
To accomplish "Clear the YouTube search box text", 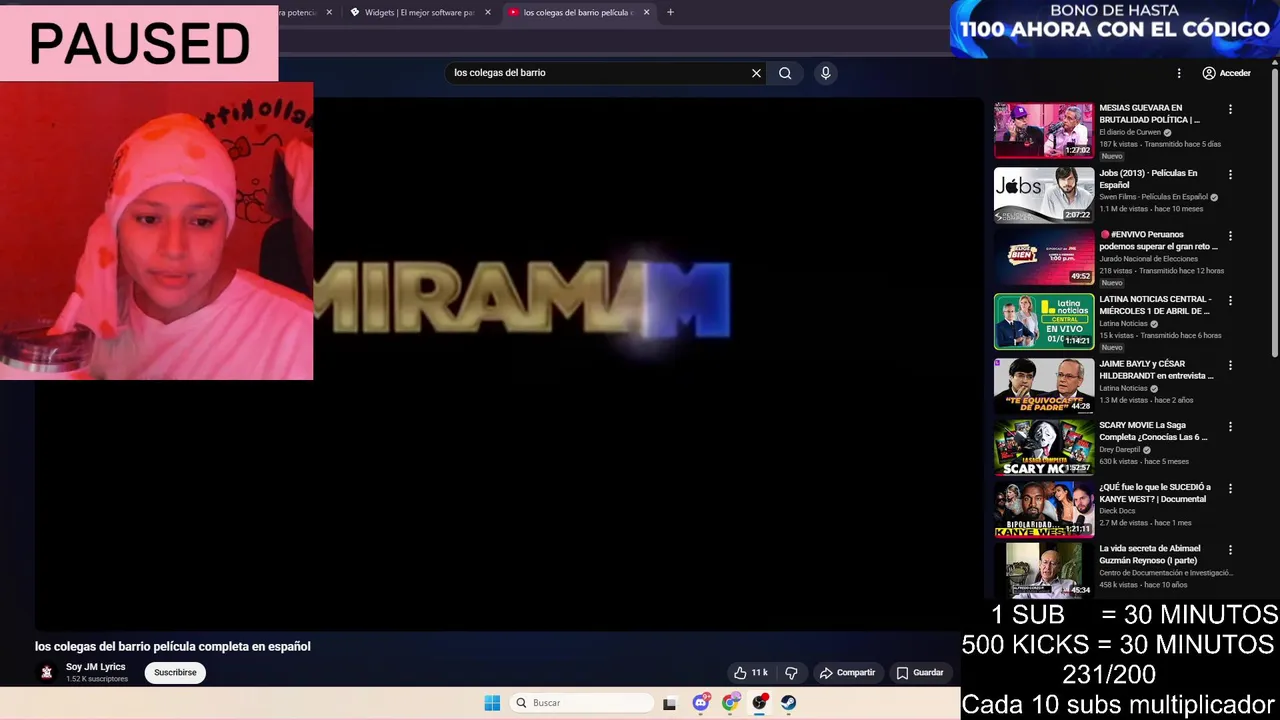I will point(756,73).
